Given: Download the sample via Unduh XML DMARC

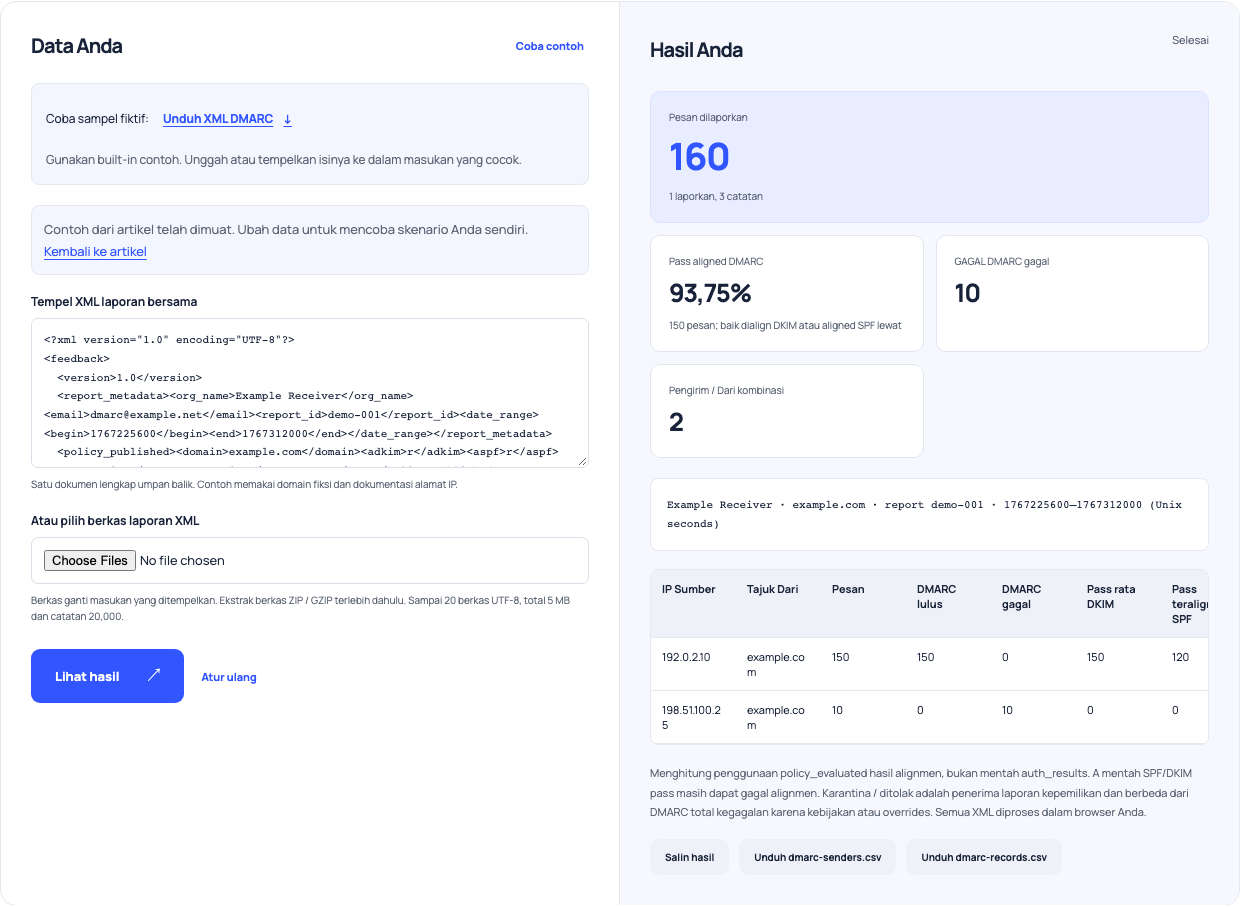Looking at the screenshot, I should point(218,119).
